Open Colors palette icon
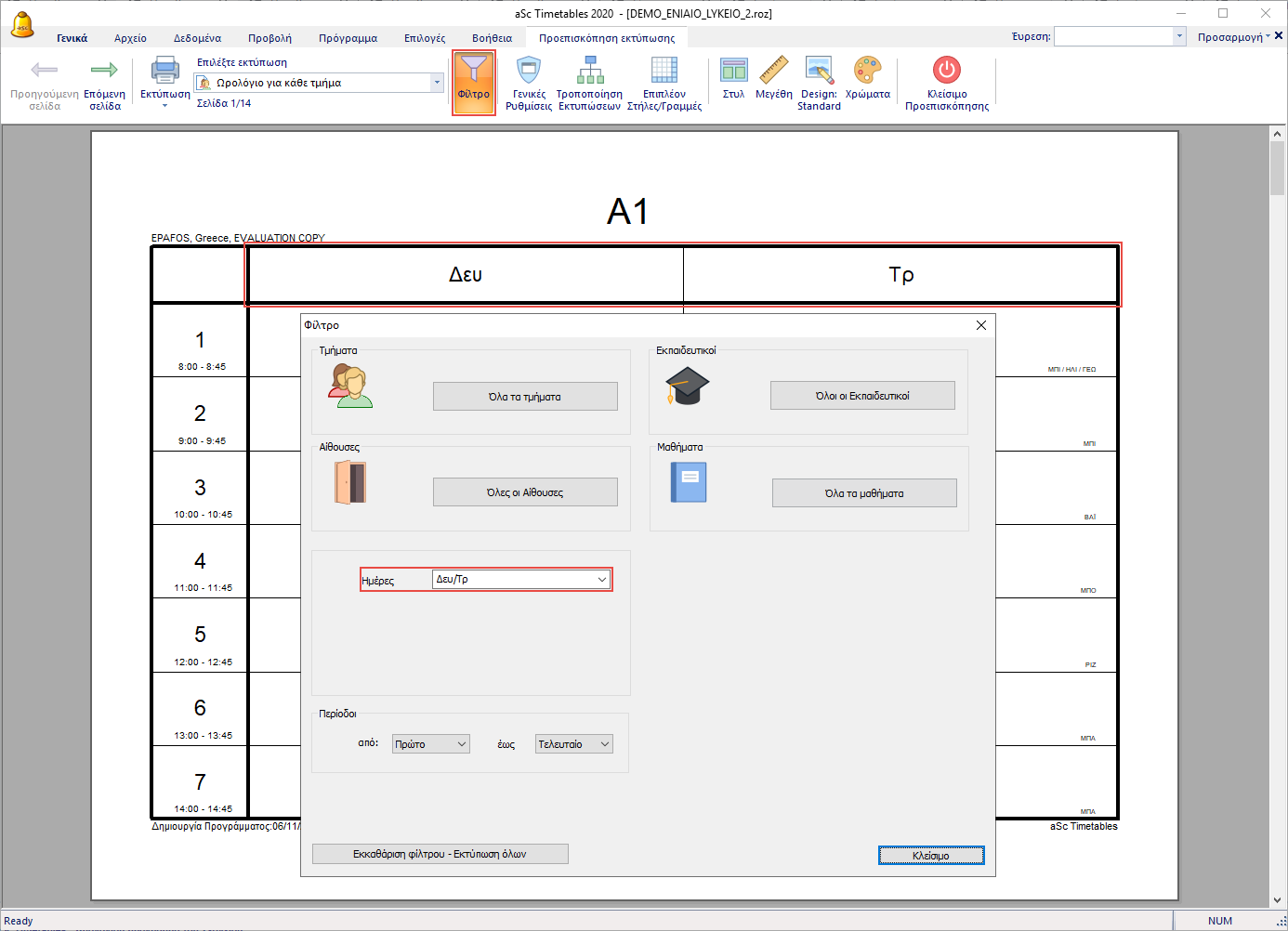Viewport: 1288px width, 931px height. coord(867,71)
